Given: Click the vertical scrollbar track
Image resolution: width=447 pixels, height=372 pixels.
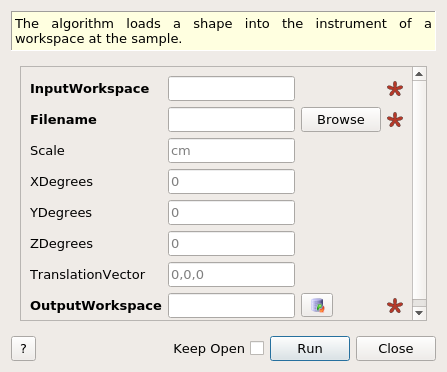Looking at the screenshot, I should [419, 190].
